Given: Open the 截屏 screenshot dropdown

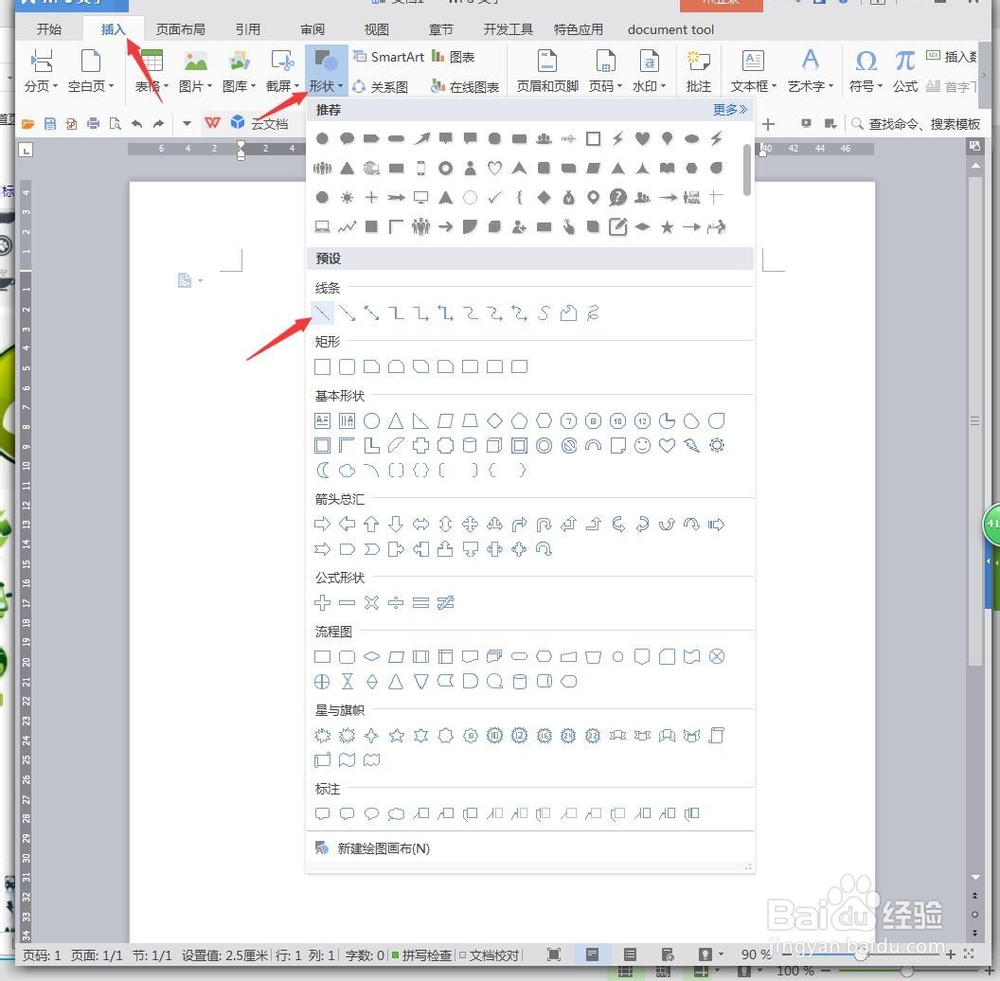Looking at the screenshot, I should [283, 86].
